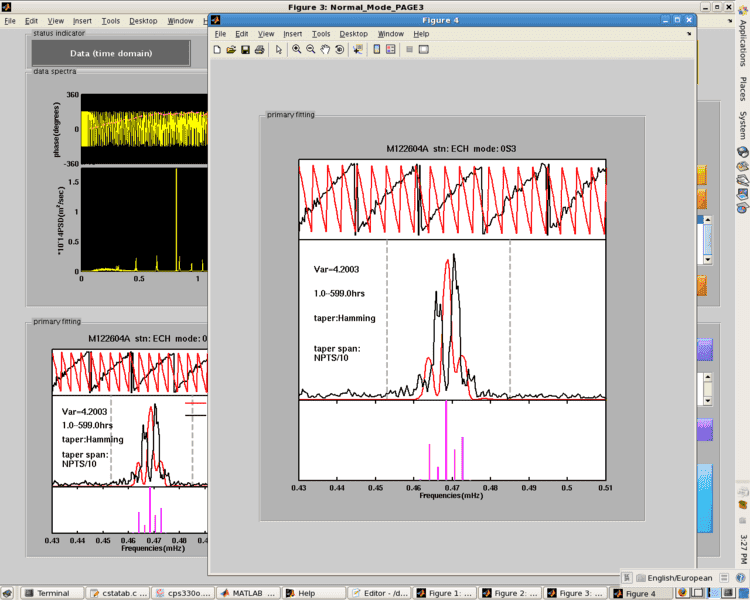Select the Rotate 3D tool
This screenshot has width=750, height=600.
point(339,49)
